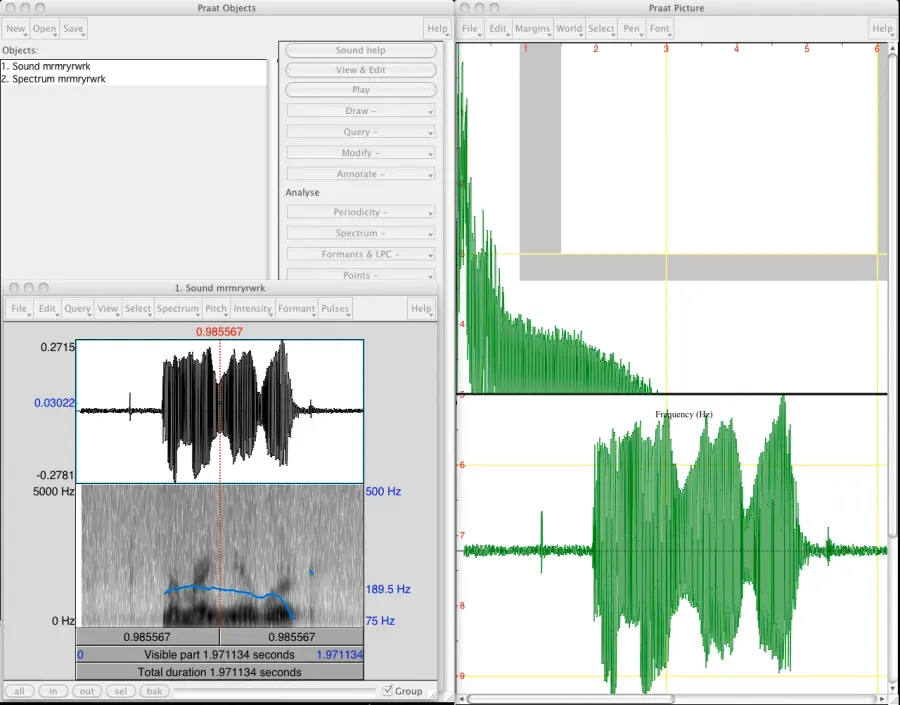Open the Pitch menu in Sound editor

point(216,309)
